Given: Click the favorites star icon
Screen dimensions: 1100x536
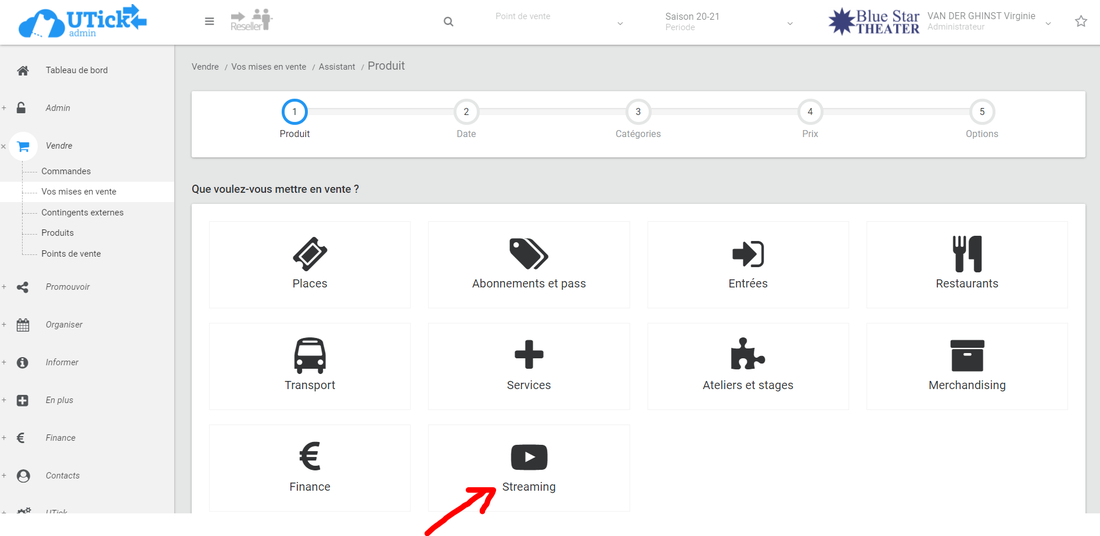Looking at the screenshot, I should pyautogui.click(x=1081, y=22).
